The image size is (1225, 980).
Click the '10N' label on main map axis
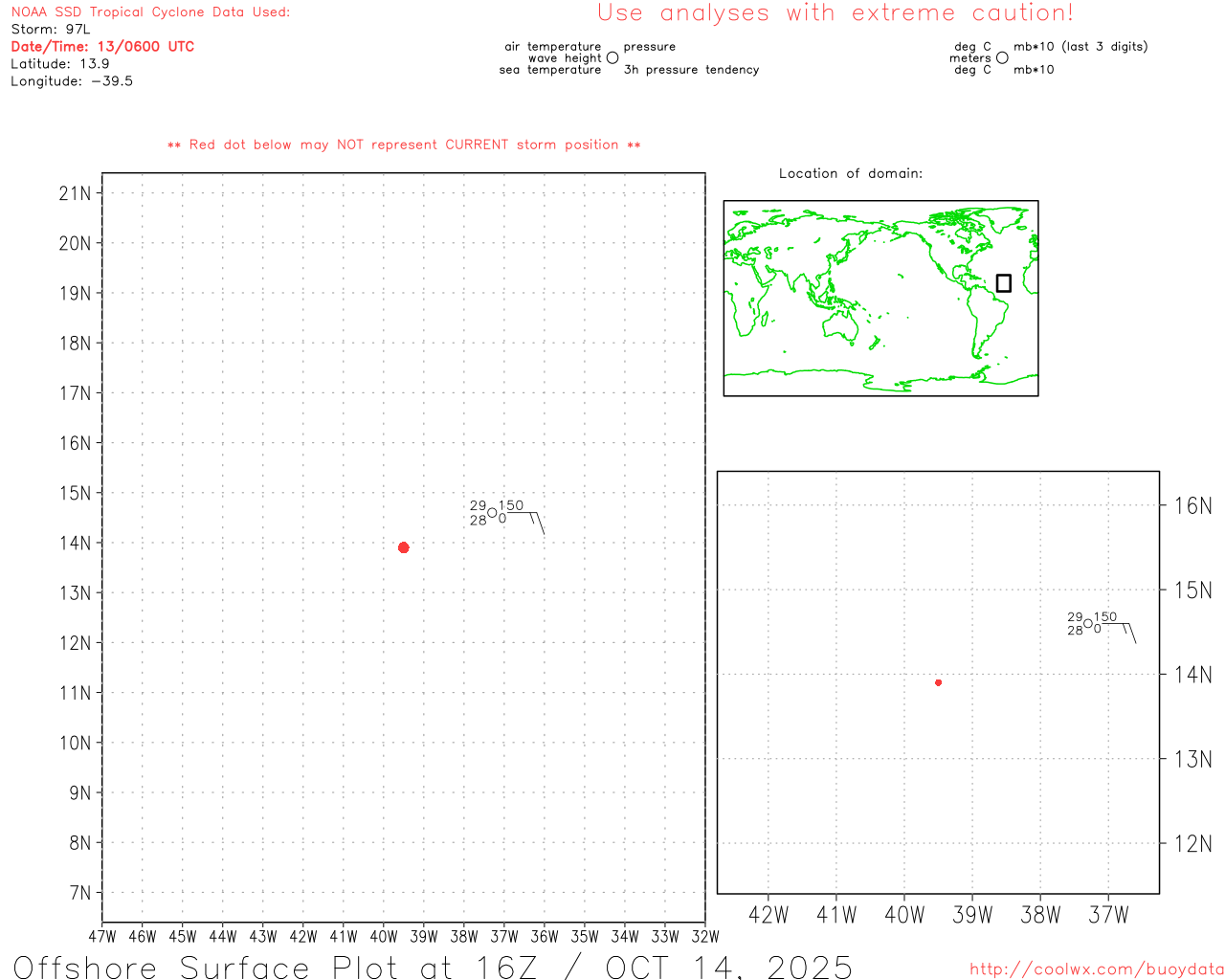point(75,744)
